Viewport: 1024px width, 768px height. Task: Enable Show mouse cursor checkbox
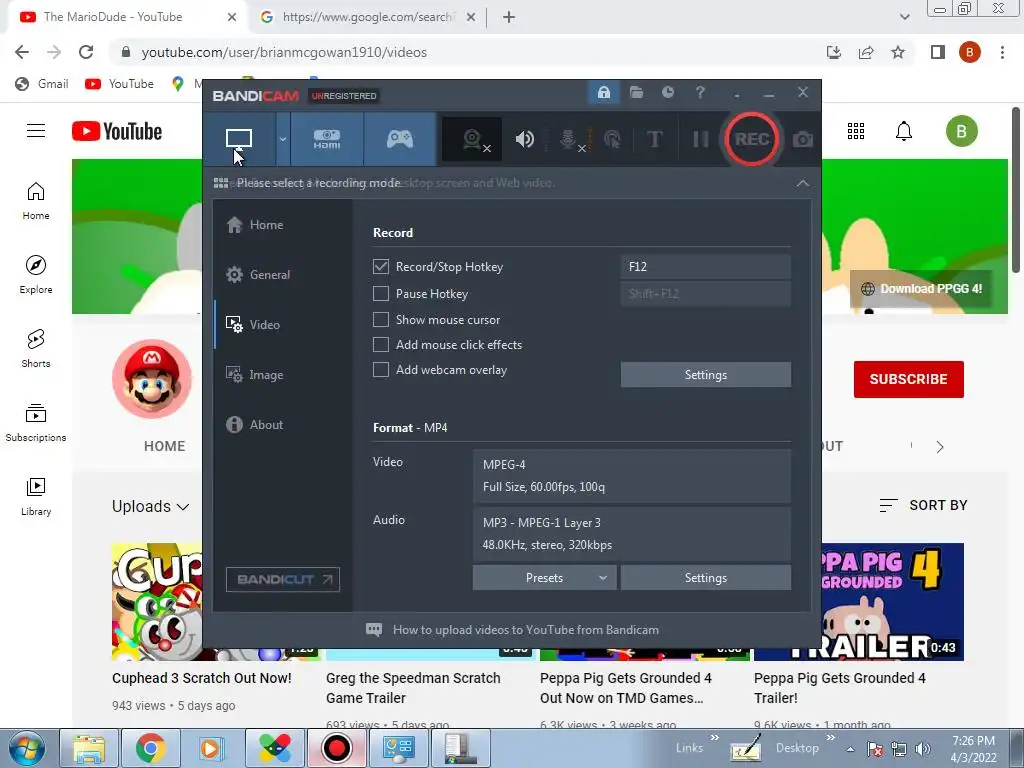click(x=381, y=319)
